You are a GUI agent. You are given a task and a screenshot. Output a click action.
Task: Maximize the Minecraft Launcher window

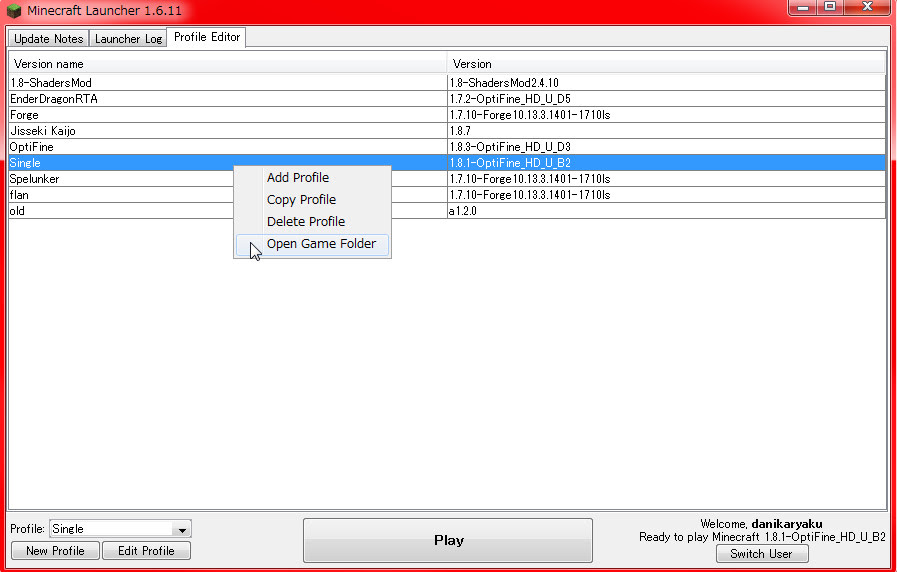[830, 7]
